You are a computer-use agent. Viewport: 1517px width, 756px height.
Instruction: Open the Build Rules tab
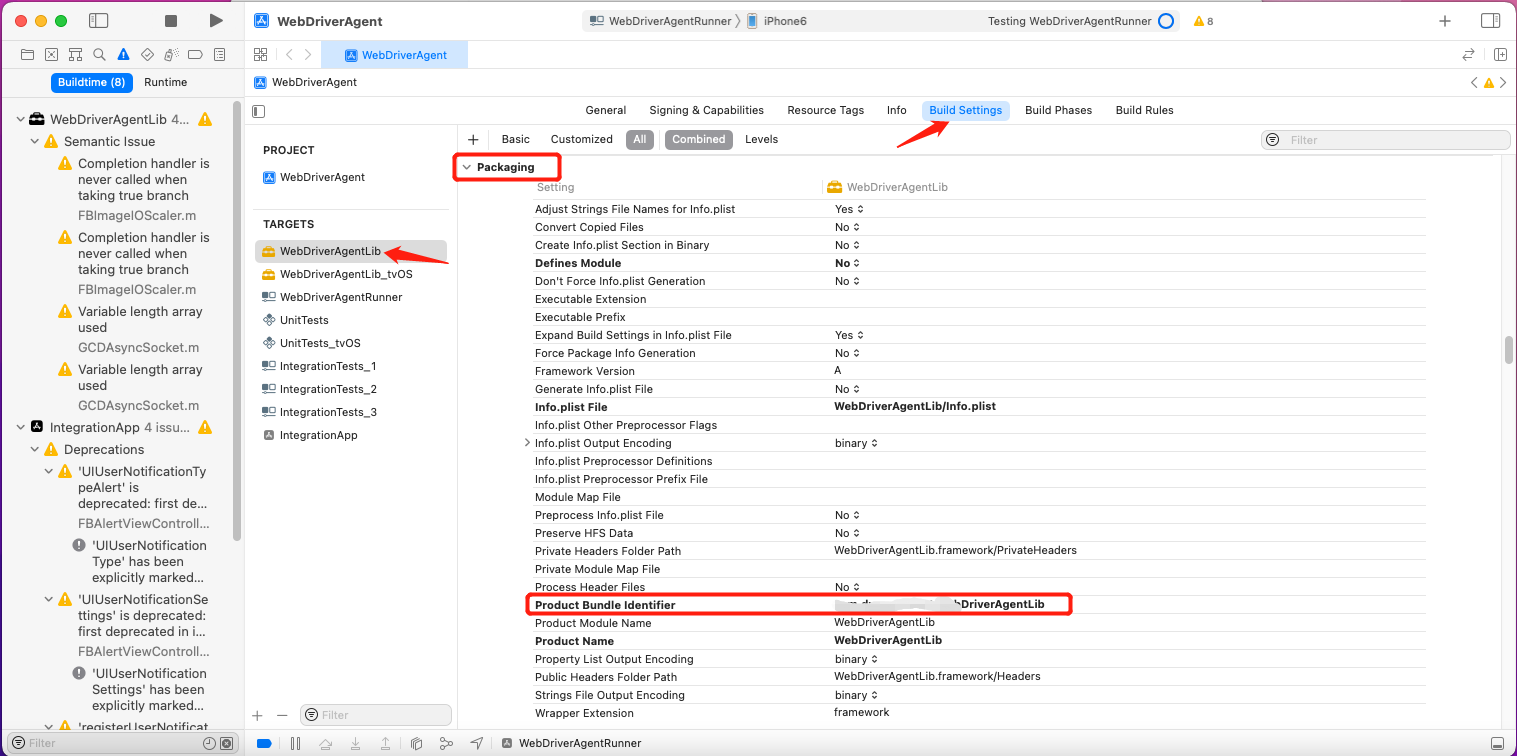1145,110
